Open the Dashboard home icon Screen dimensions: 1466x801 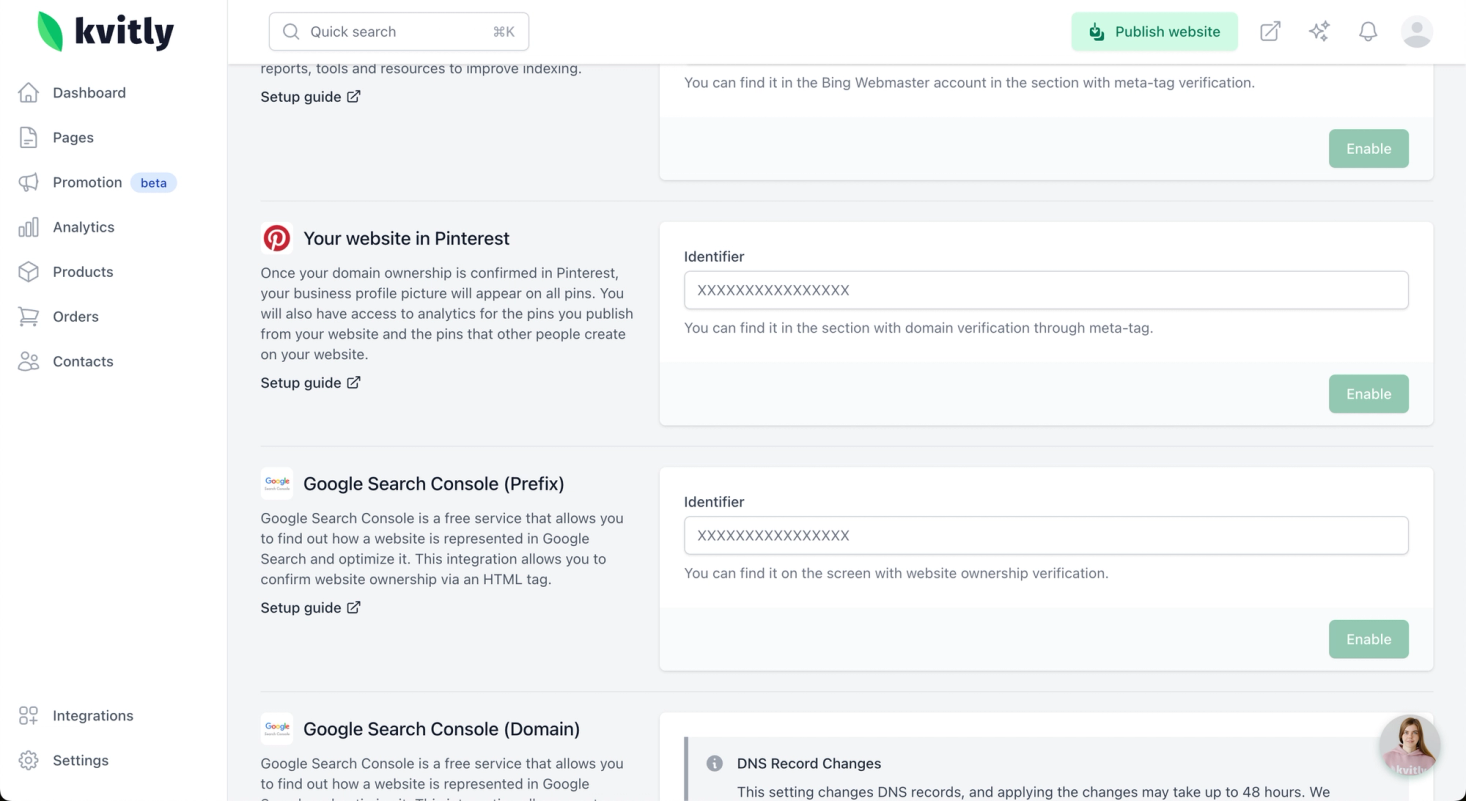(x=29, y=93)
